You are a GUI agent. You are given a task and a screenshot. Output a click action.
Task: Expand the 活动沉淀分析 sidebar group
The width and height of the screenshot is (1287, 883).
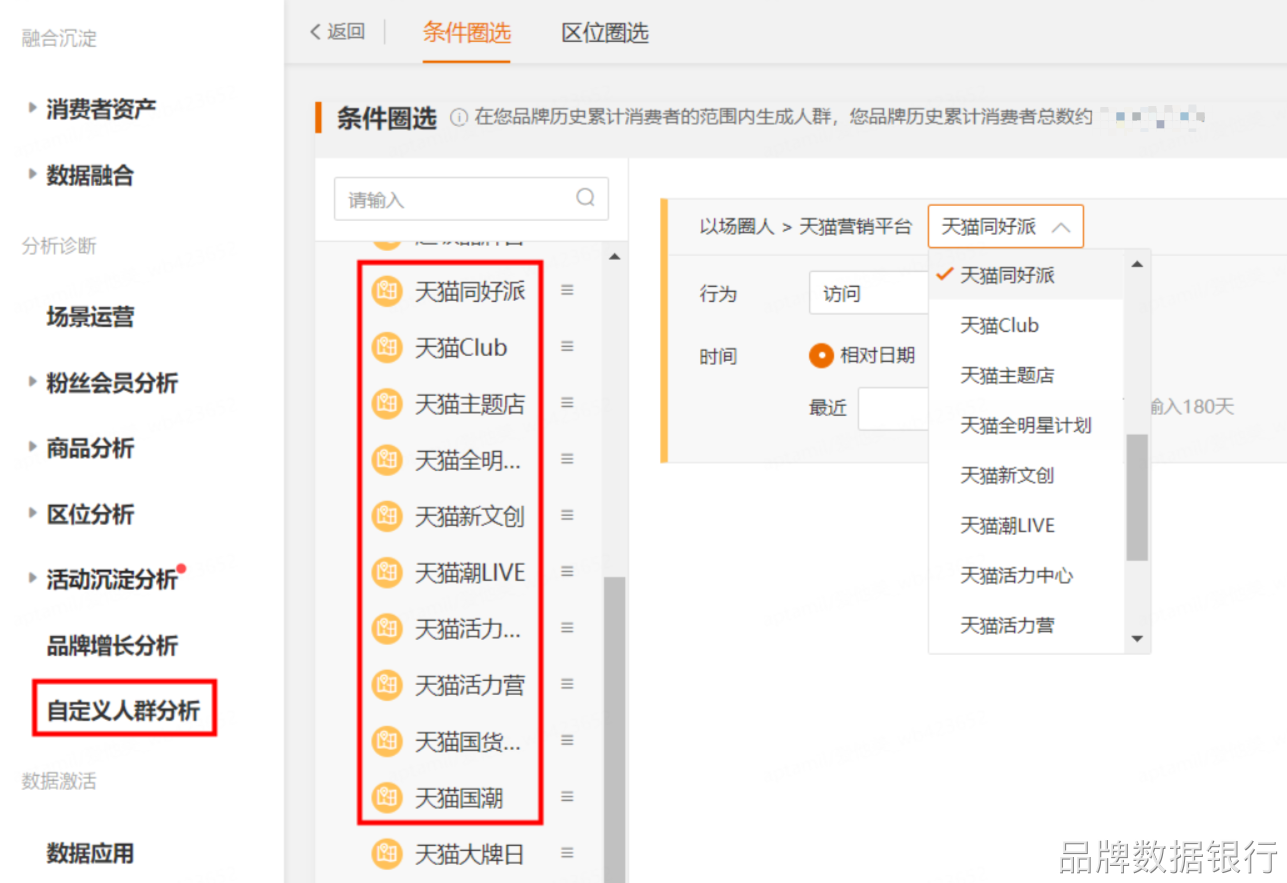pyautogui.click(x=33, y=578)
